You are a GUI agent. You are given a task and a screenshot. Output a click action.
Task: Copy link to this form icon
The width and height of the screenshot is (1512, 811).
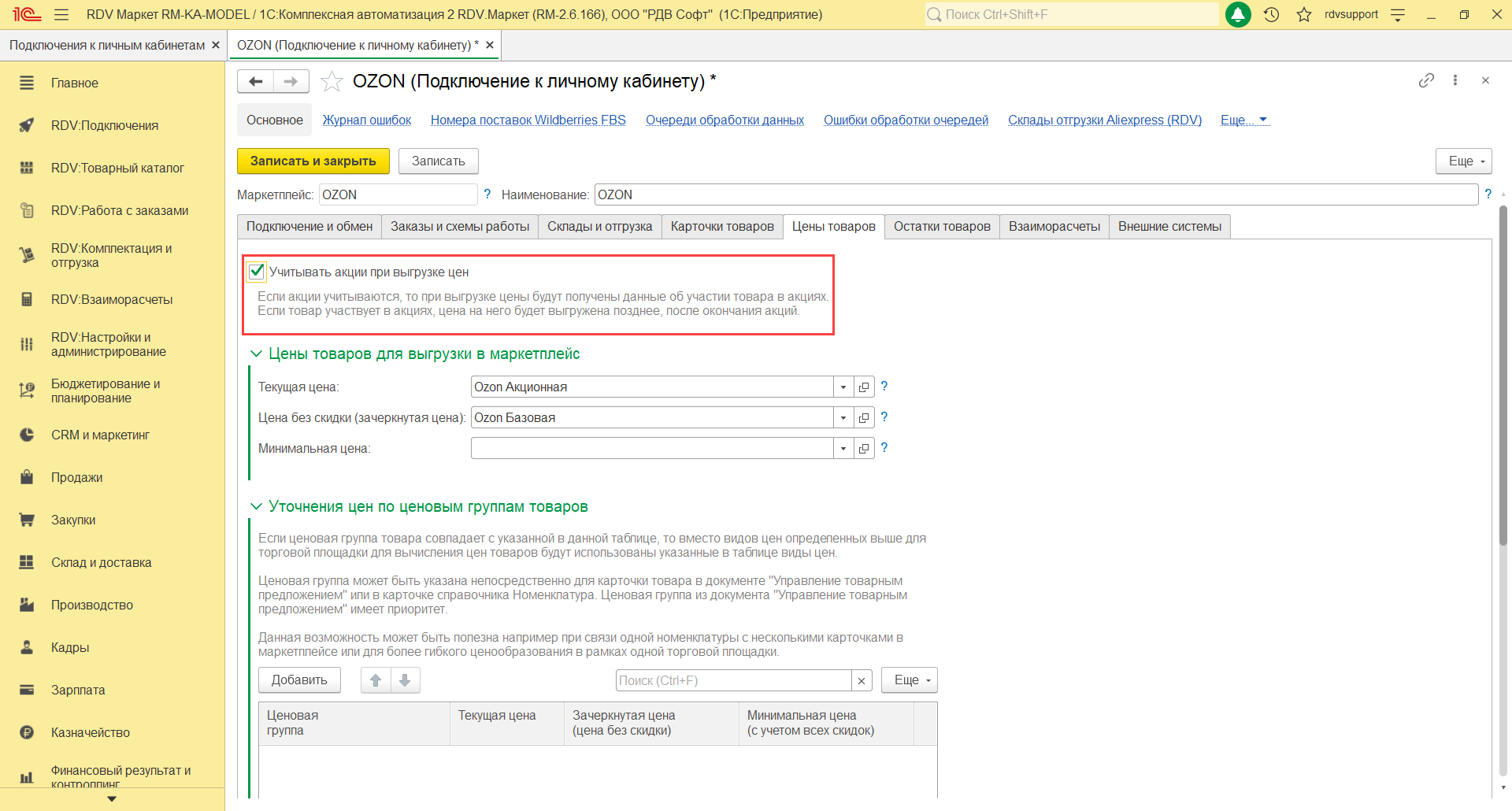tap(1426, 80)
